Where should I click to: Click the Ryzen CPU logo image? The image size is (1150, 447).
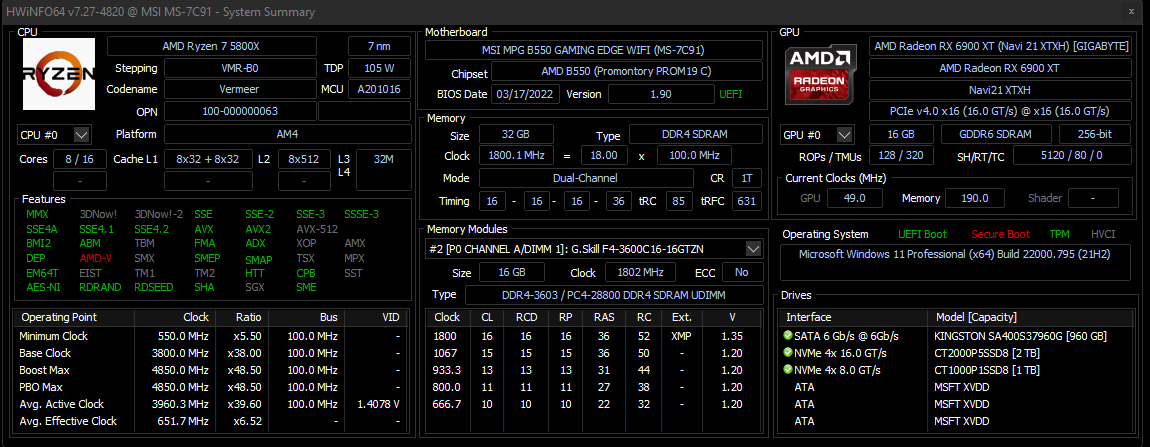point(59,73)
